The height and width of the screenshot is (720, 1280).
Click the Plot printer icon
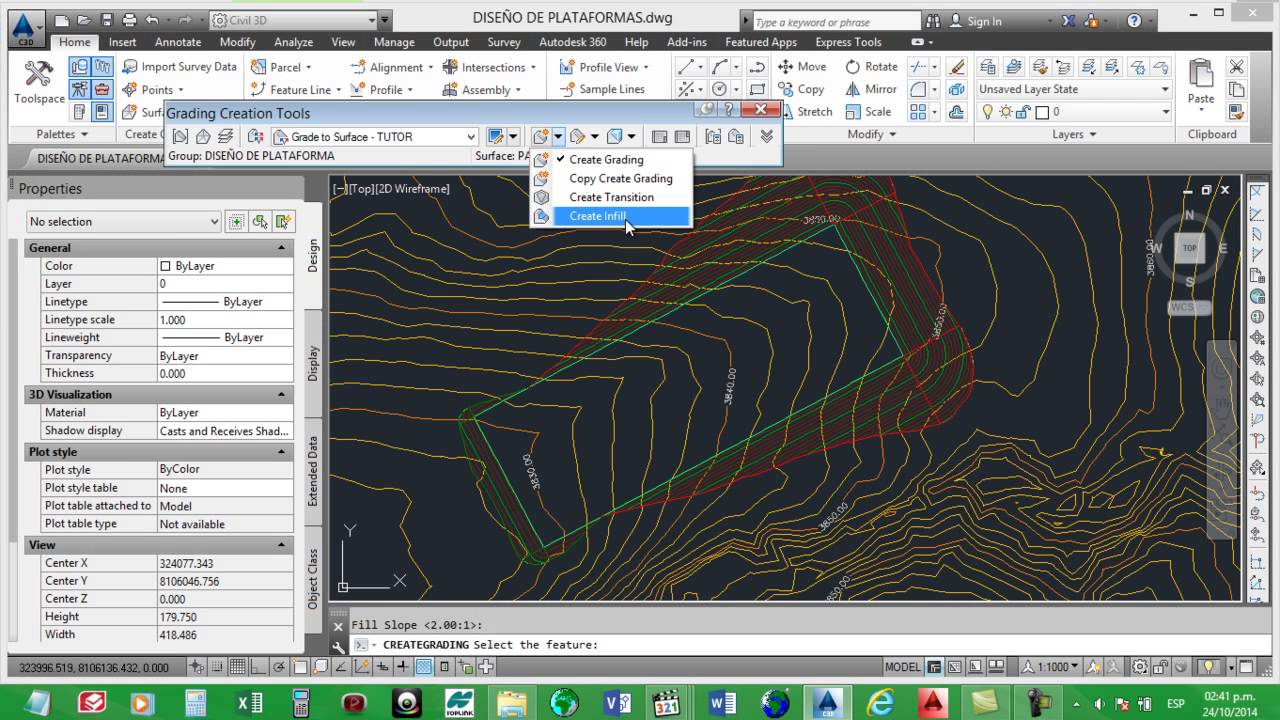129,20
